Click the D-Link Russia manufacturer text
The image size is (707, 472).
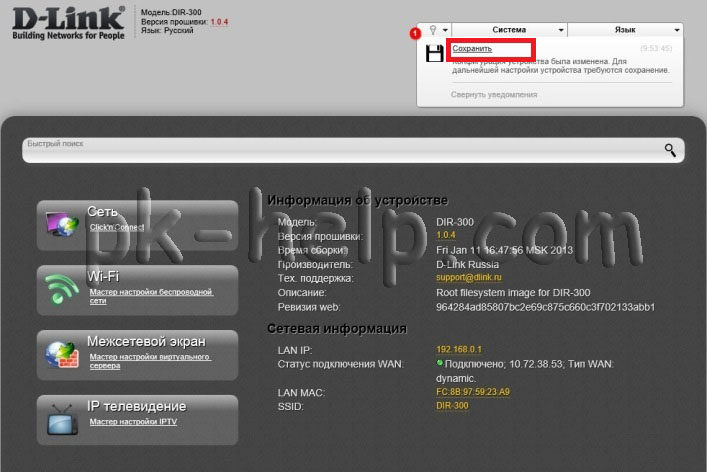467,264
